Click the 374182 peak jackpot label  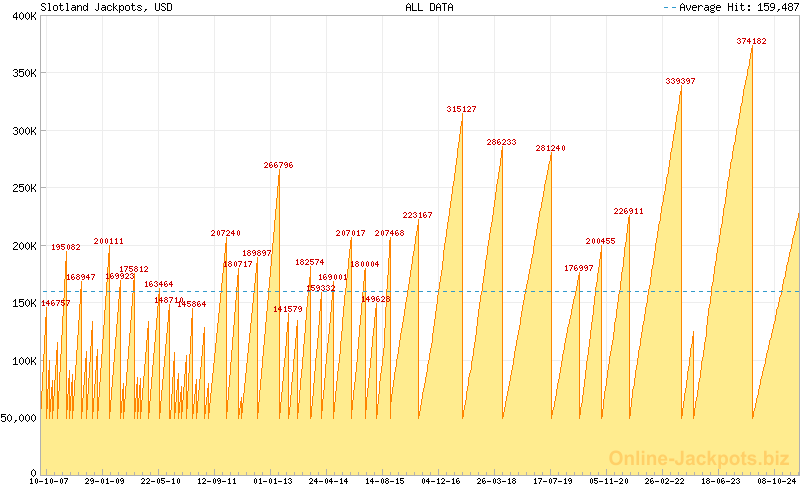(751, 41)
